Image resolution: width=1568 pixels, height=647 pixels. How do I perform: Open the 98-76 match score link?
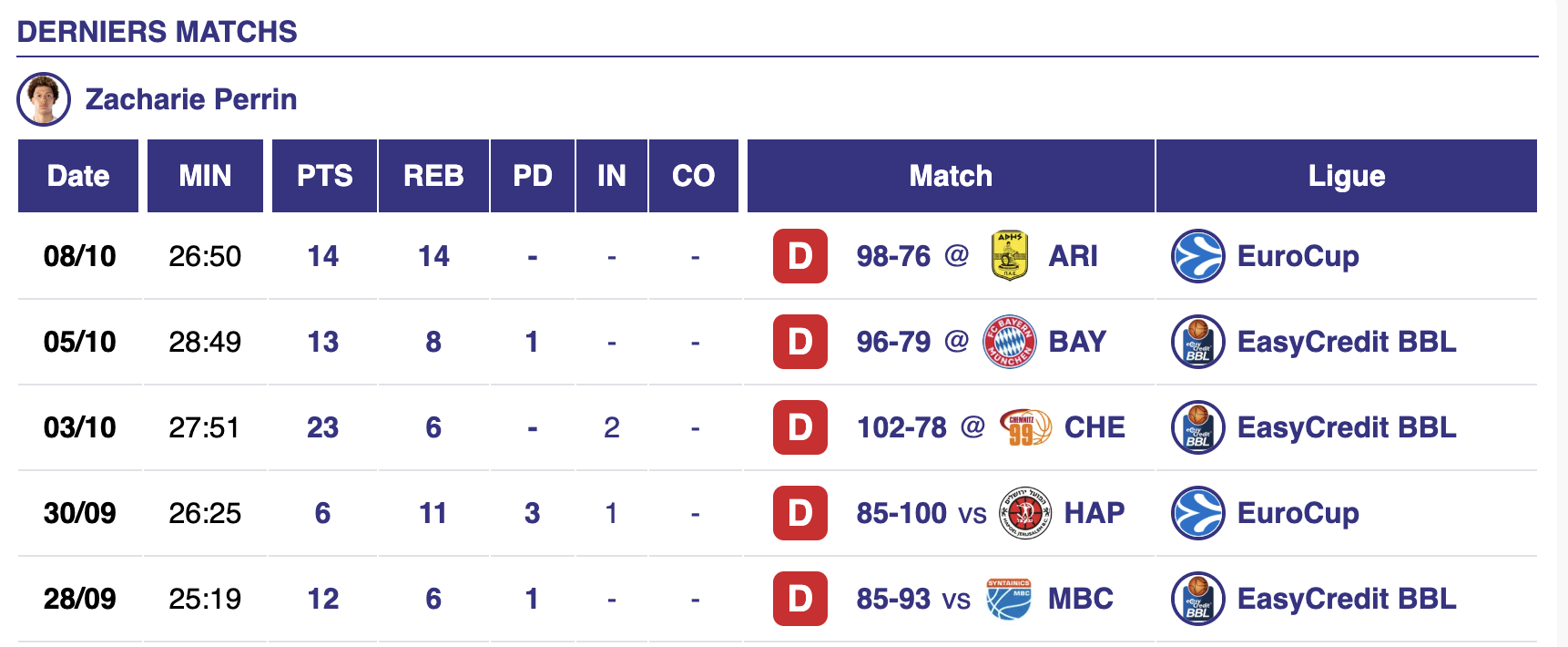pyautogui.click(x=893, y=256)
